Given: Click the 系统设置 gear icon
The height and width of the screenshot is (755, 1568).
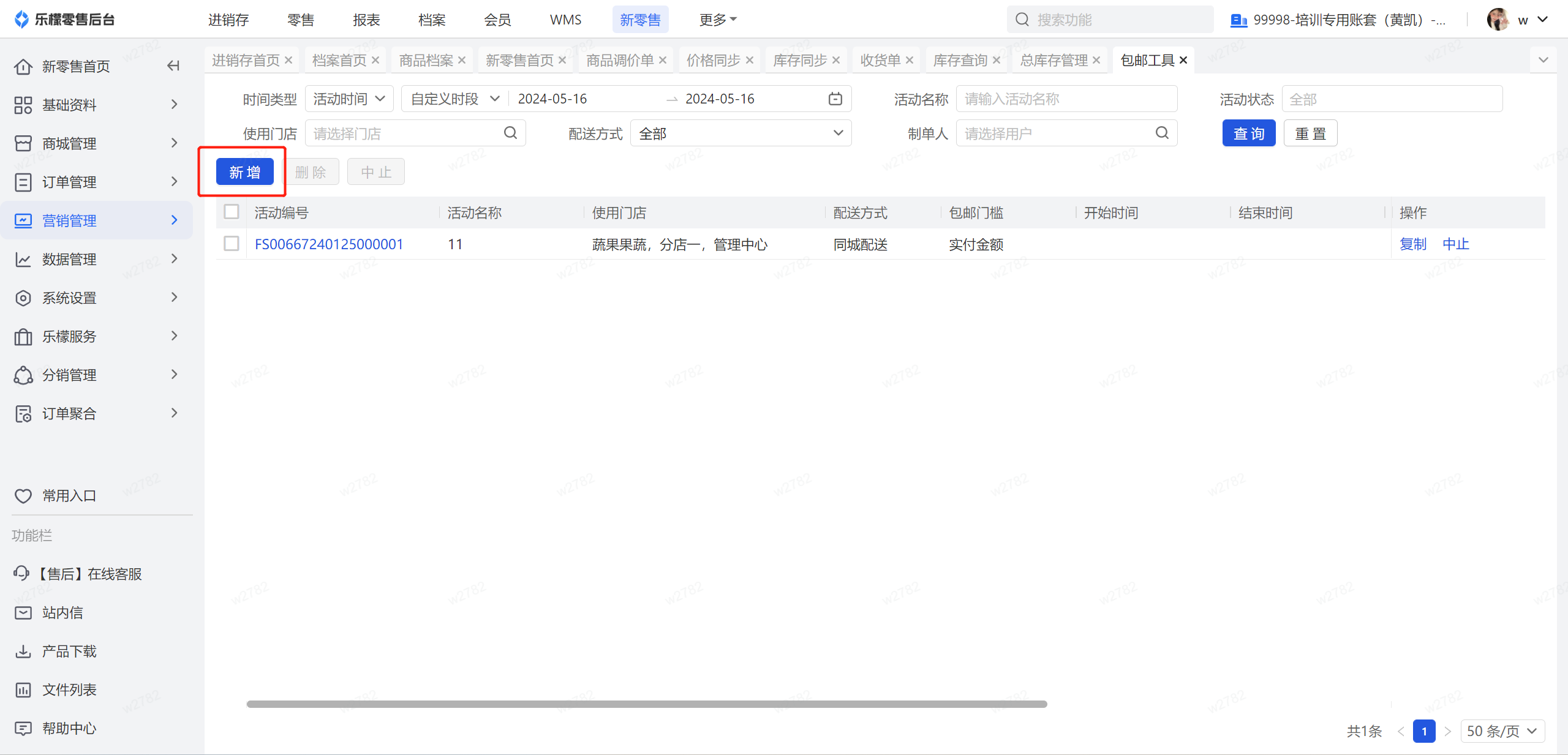Looking at the screenshot, I should tap(23, 298).
